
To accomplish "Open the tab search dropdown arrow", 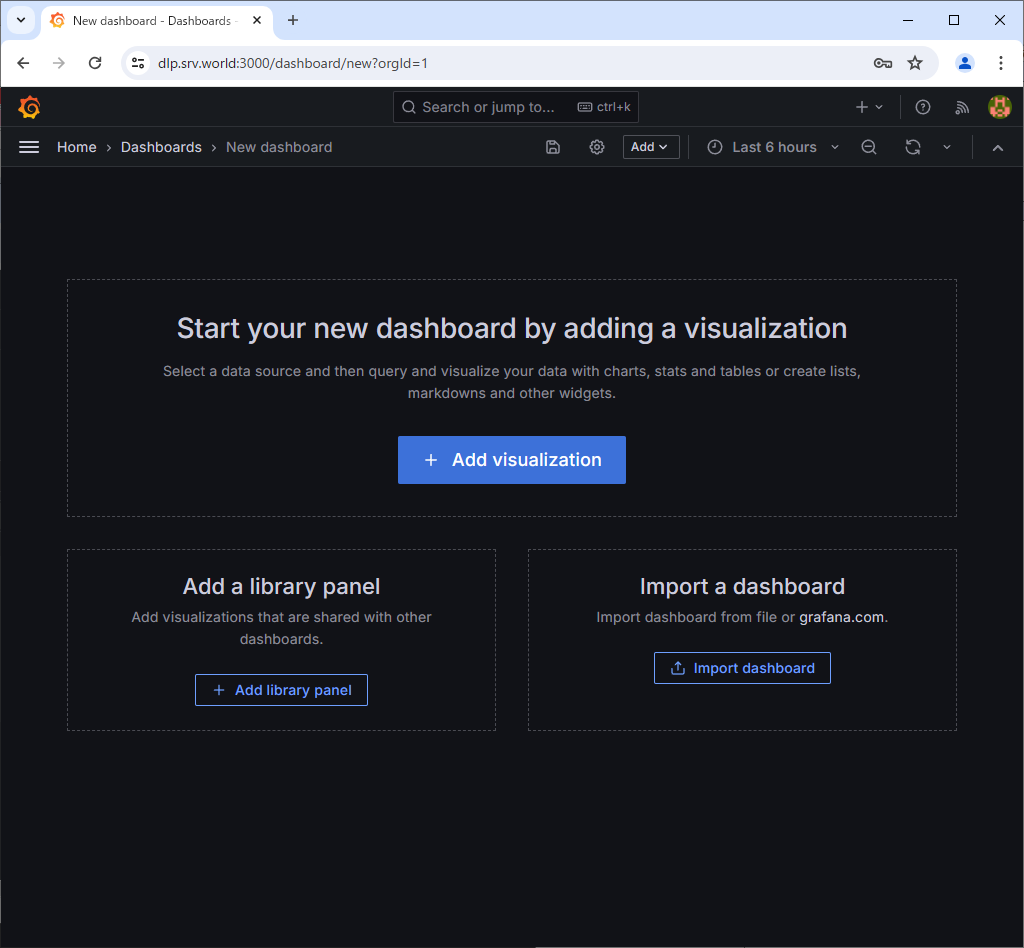I will coord(21,20).
